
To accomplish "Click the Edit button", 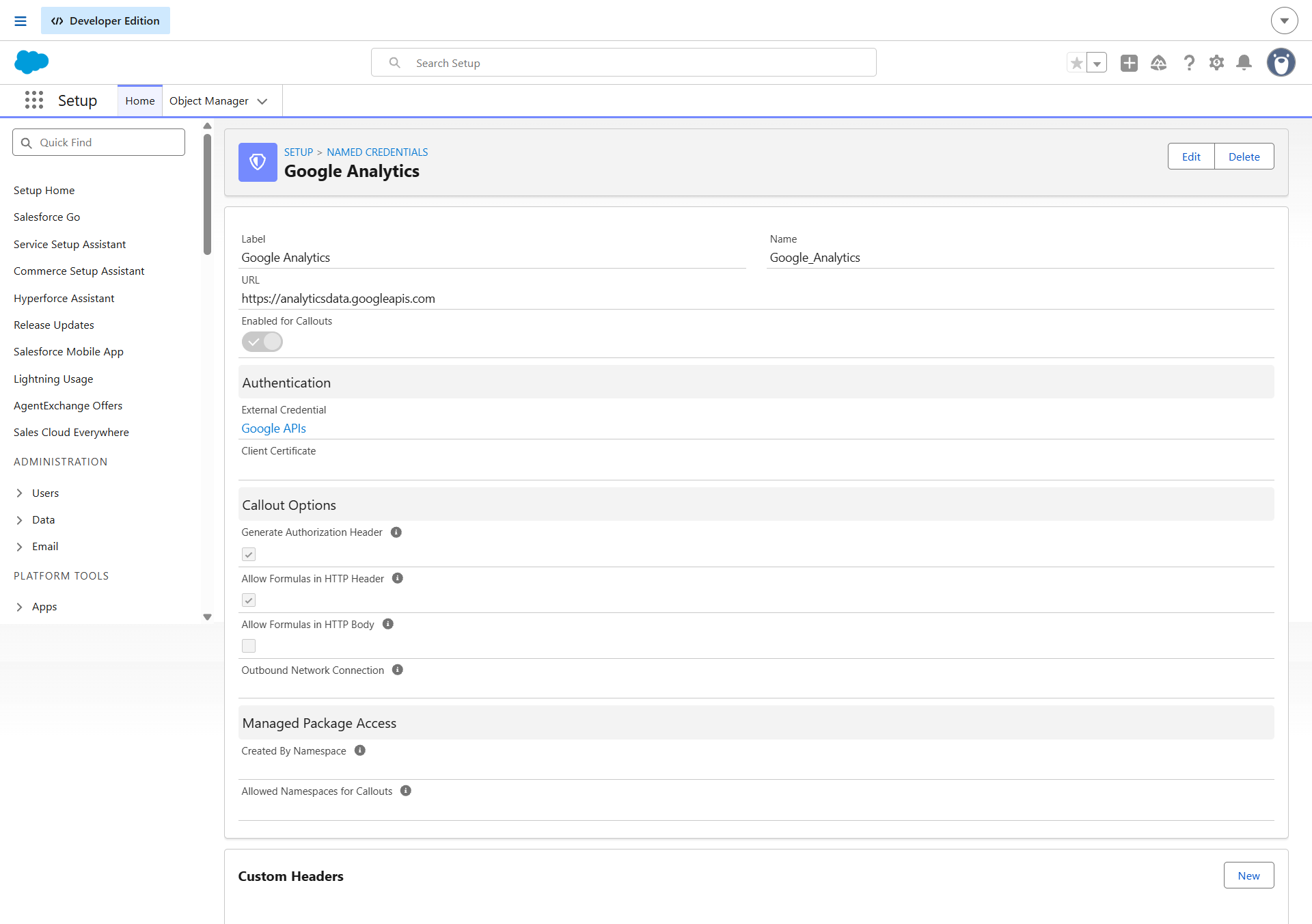I will click(x=1191, y=157).
